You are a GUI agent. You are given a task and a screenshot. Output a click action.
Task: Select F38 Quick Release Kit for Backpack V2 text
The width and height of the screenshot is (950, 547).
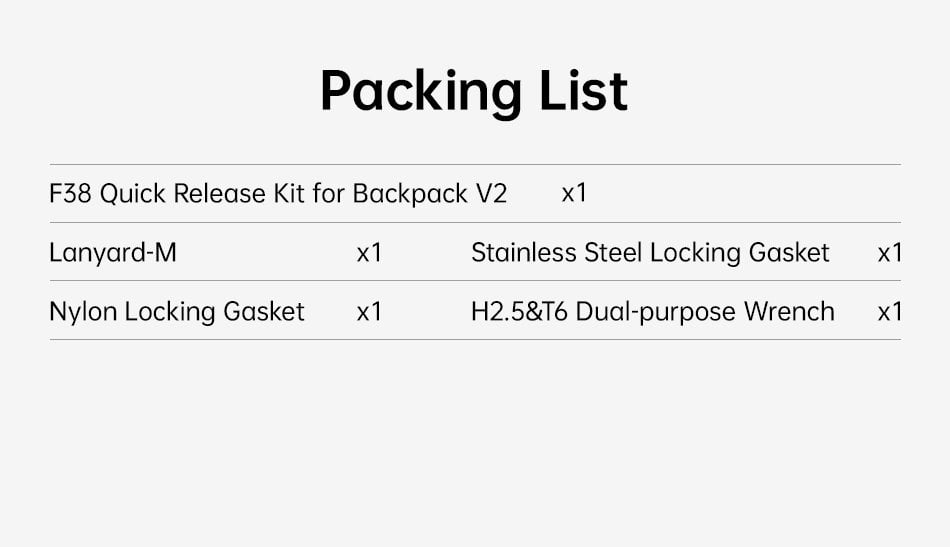[277, 194]
